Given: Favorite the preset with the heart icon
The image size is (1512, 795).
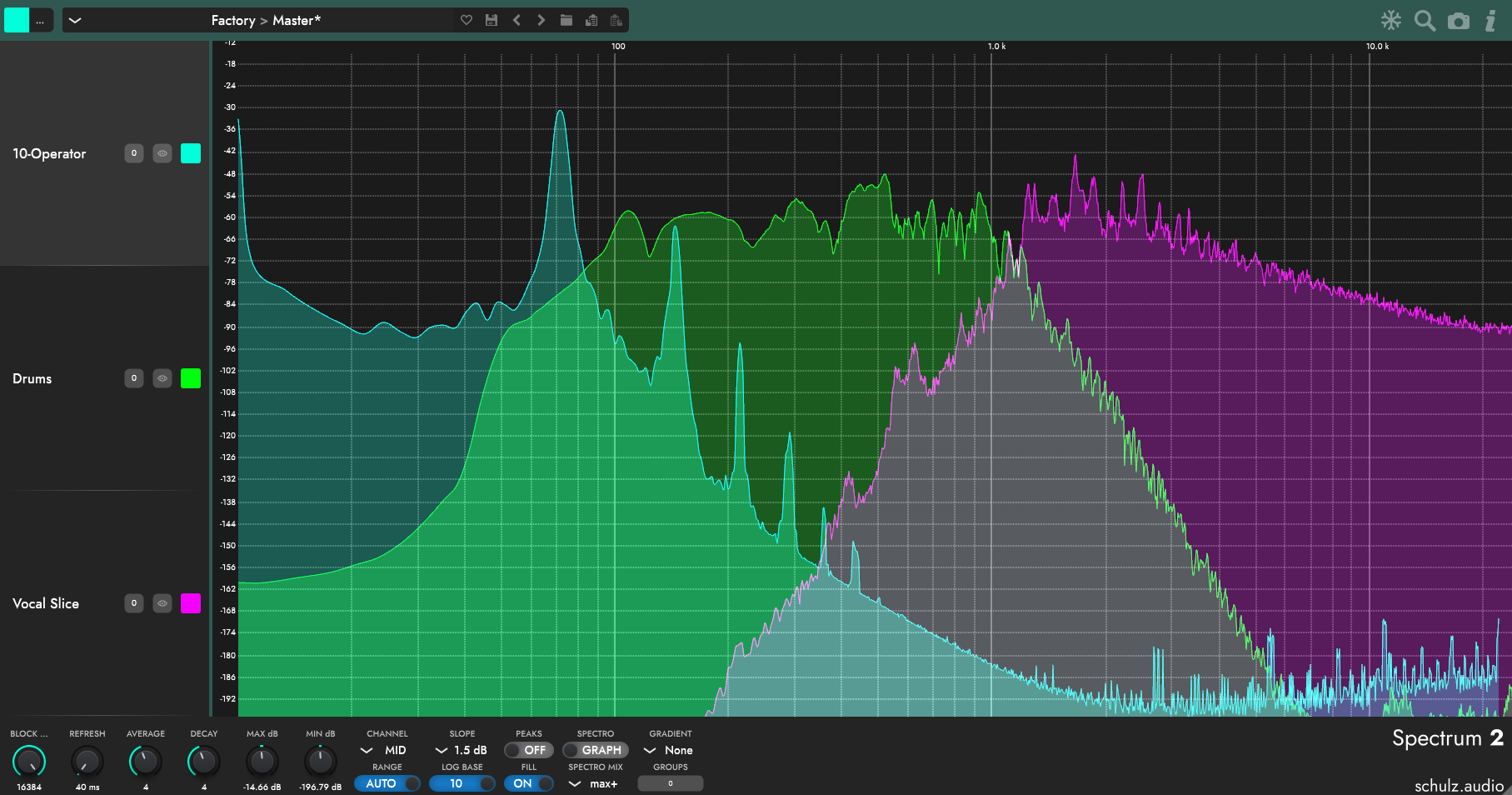Looking at the screenshot, I should tap(467, 20).
